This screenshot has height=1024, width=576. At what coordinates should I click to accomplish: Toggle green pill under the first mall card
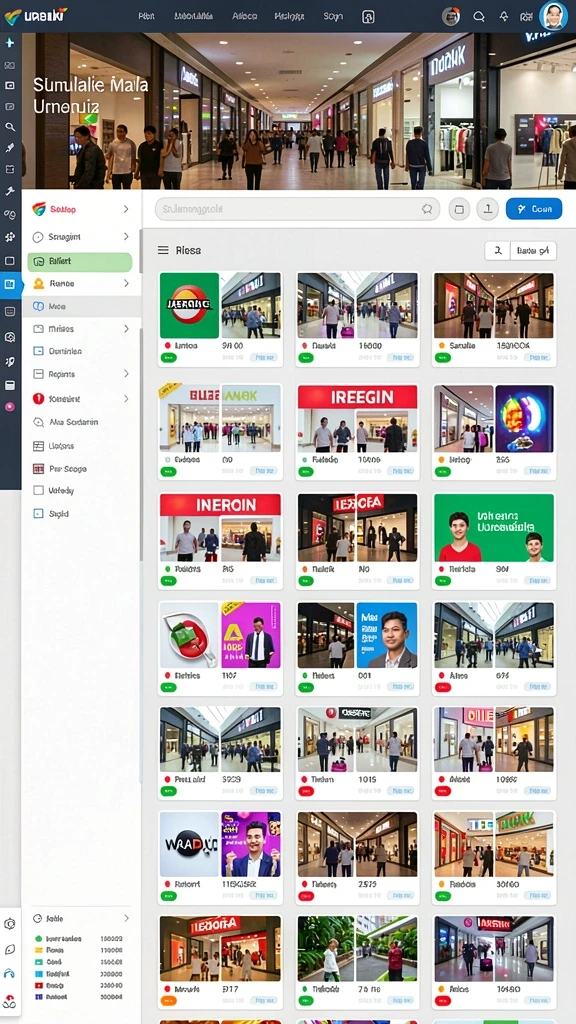coord(168,358)
